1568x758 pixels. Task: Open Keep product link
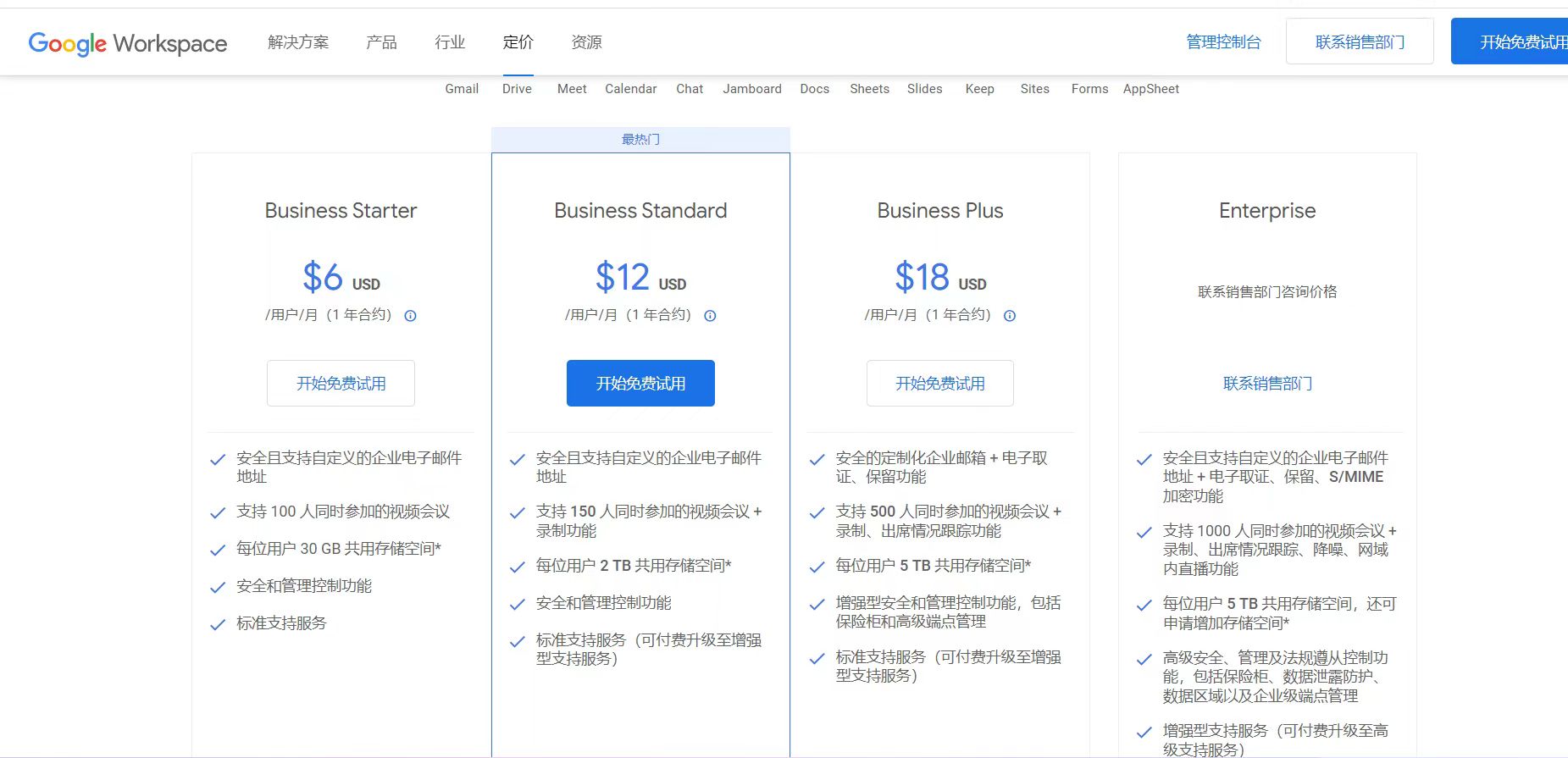point(980,89)
